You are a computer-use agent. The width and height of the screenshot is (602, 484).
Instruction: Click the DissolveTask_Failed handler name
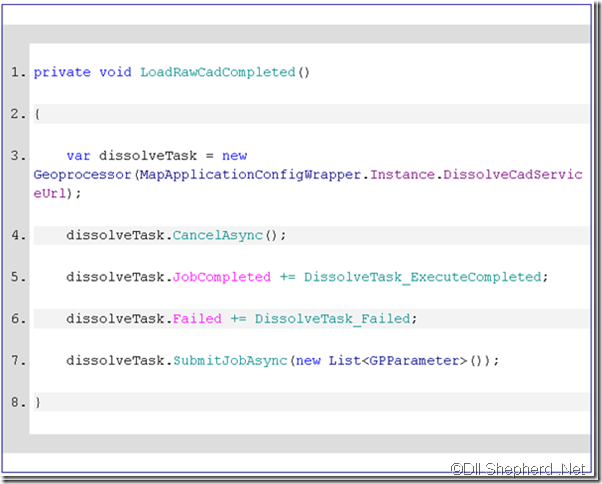[x=332, y=319]
